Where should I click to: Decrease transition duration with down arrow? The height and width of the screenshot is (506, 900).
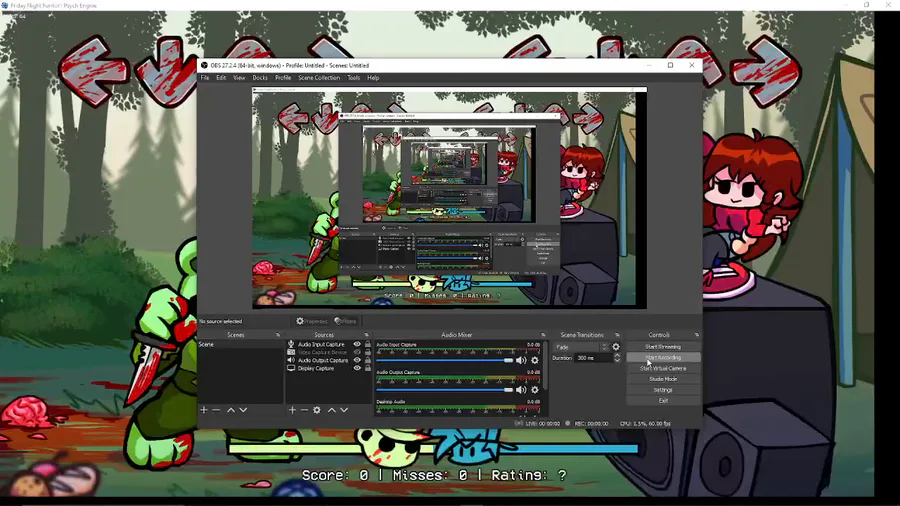617,360
